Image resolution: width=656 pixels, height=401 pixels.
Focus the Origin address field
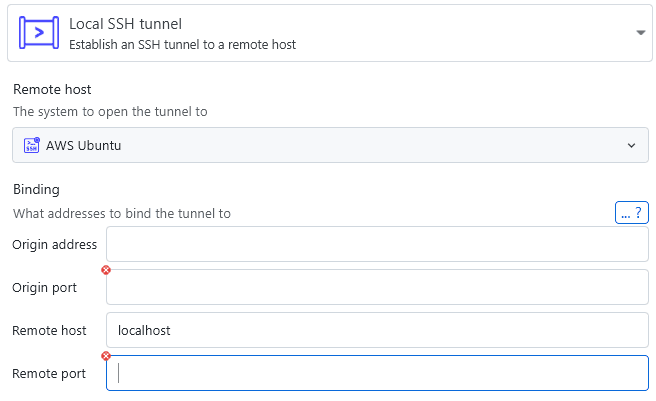(x=377, y=244)
